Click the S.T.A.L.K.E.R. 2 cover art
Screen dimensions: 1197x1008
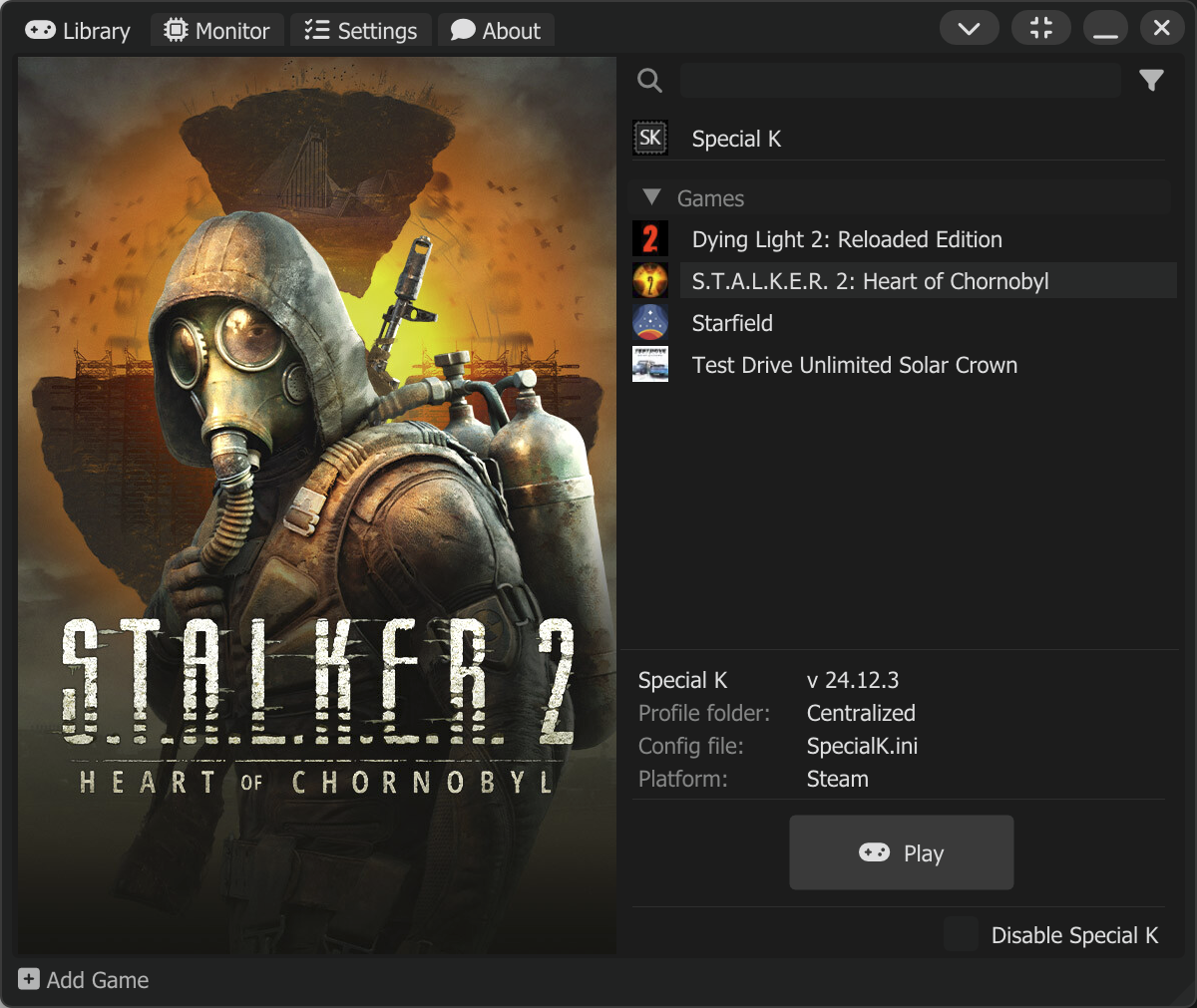pyautogui.click(x=317, y=506)
